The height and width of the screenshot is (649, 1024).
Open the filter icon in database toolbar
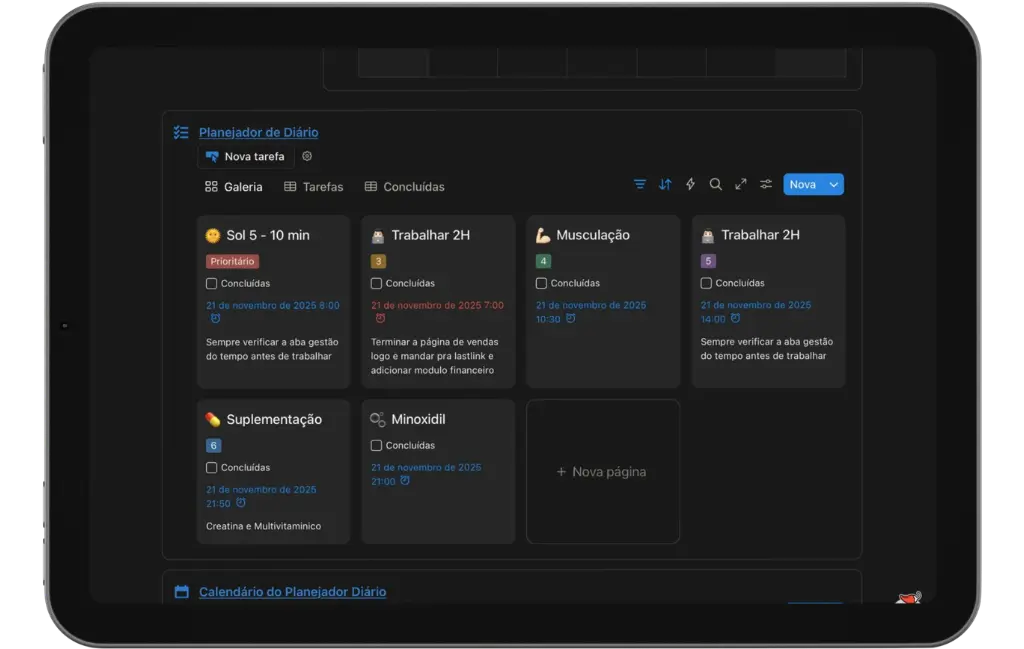[x=639, y=185]
